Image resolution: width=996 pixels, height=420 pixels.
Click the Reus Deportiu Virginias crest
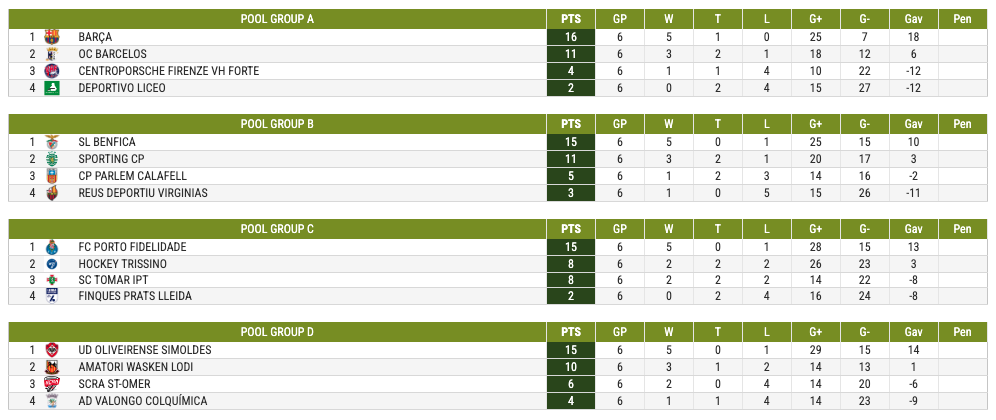[51, 193]
